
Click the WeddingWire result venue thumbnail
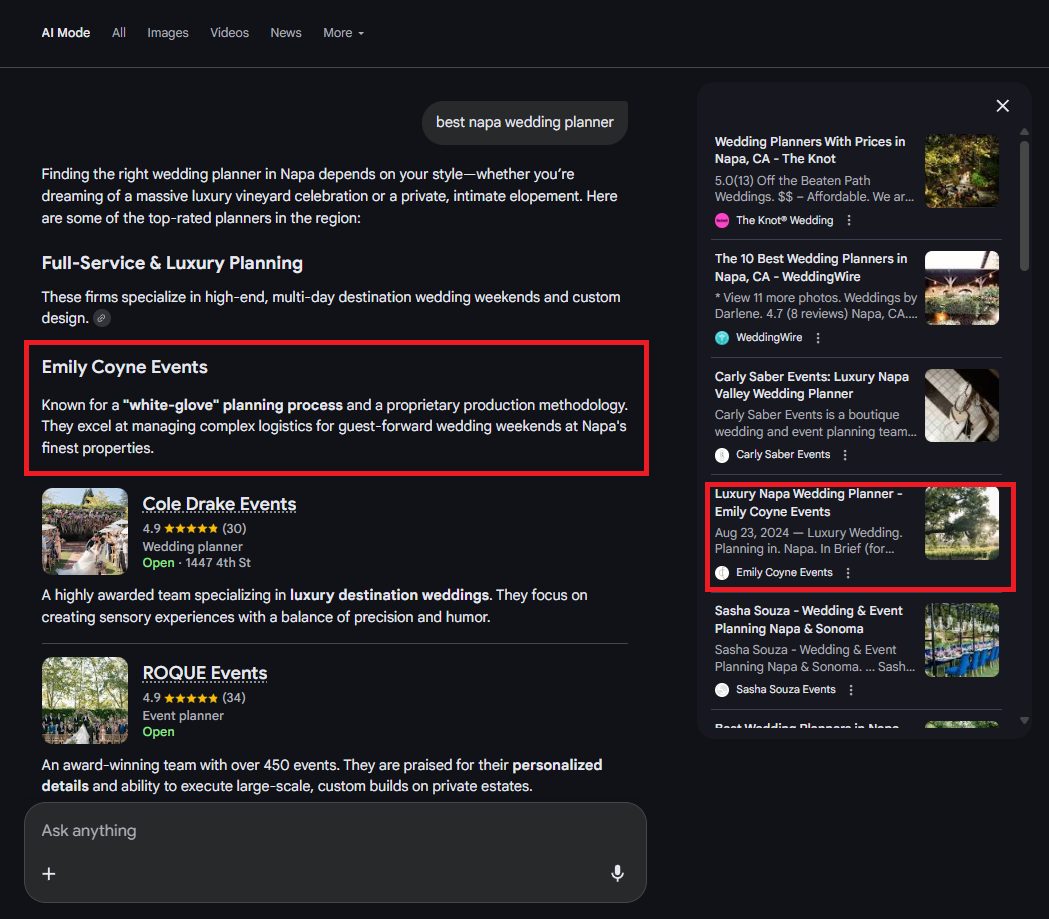pyautogui.click(x=961, y=288)
